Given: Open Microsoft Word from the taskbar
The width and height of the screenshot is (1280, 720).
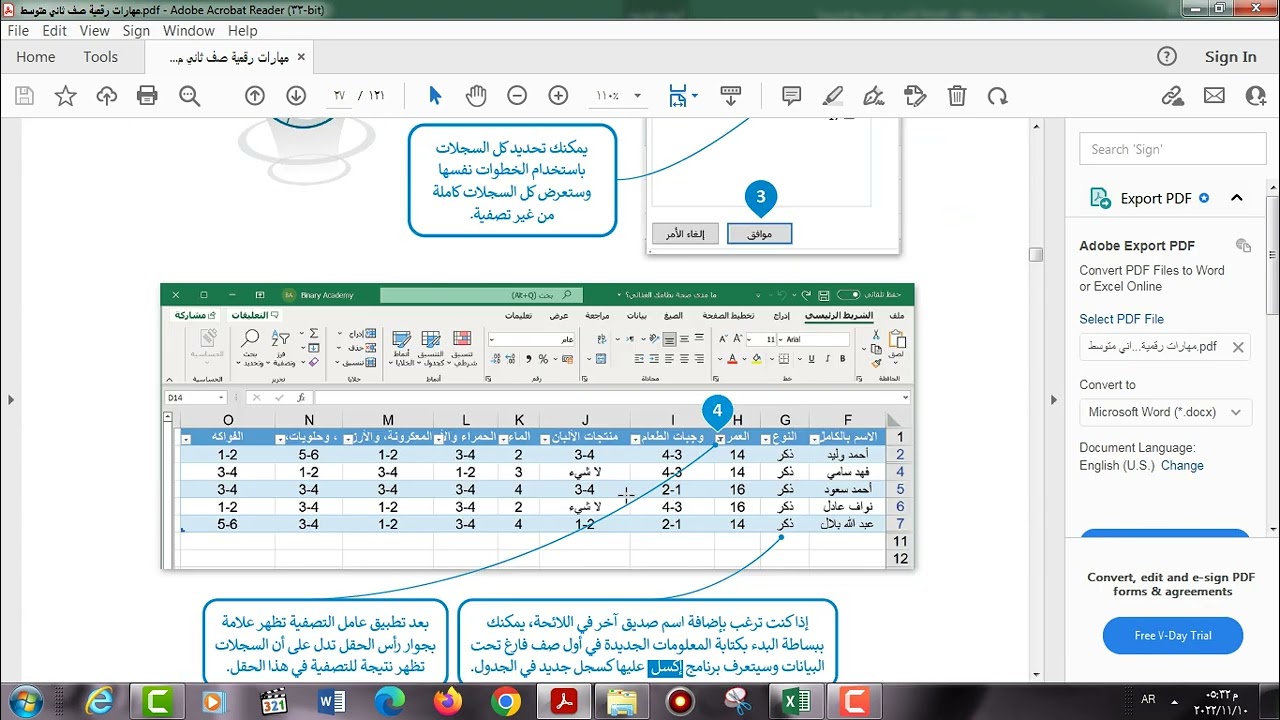Looking at the screenshot, I should pos(330,702).
